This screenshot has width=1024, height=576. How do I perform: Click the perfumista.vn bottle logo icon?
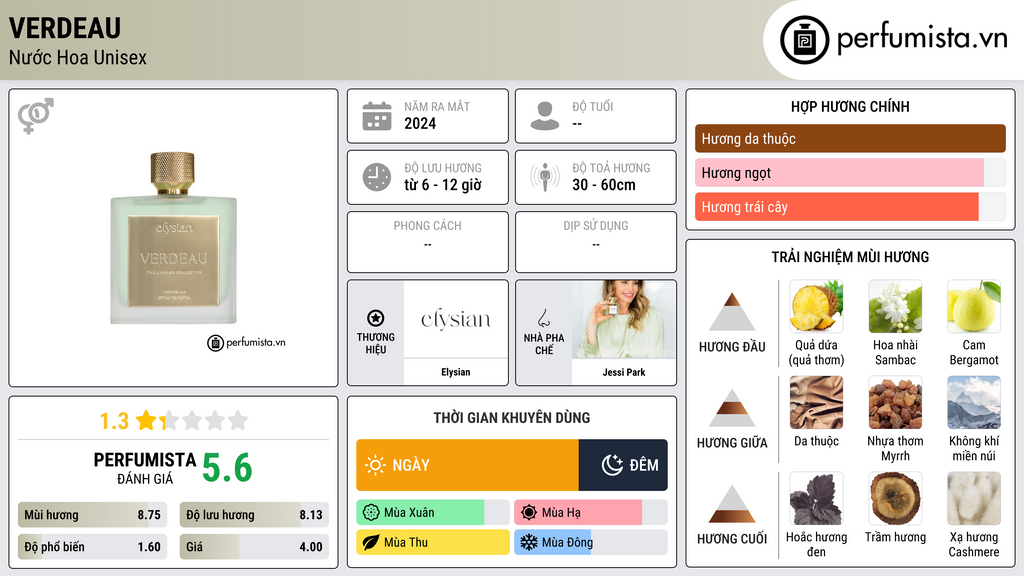(x=804, y=40)
